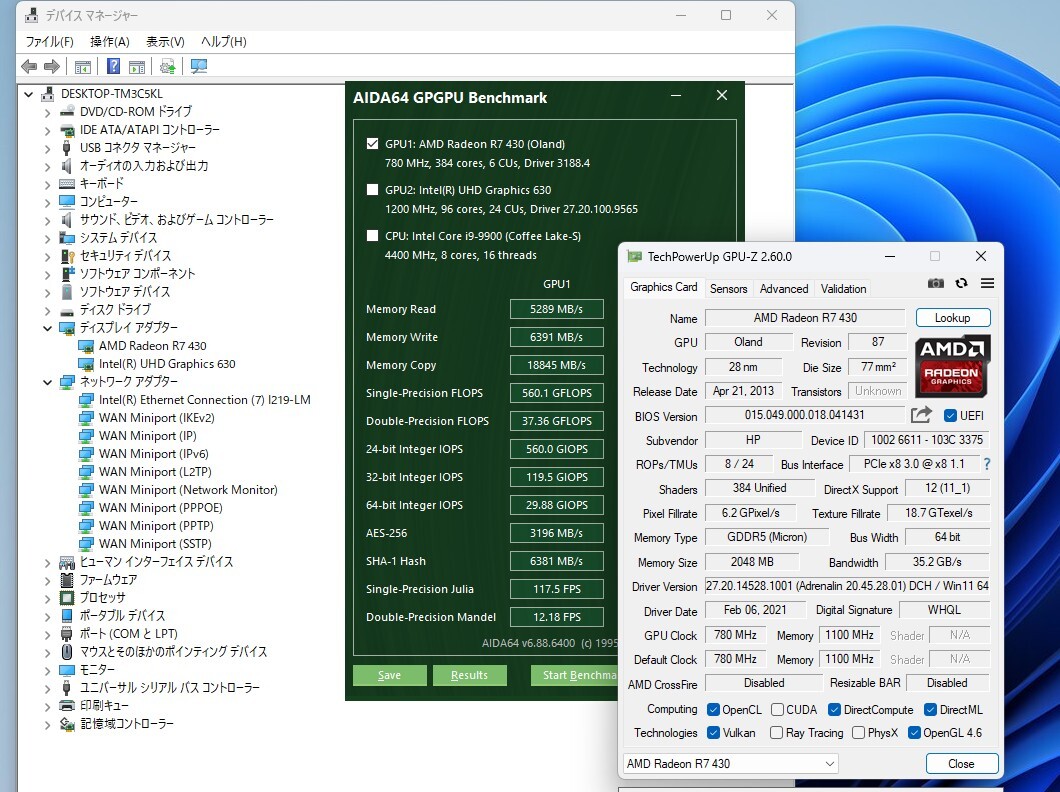Click the Memory Read 5289 MB/s result

[x=556, y=310]
